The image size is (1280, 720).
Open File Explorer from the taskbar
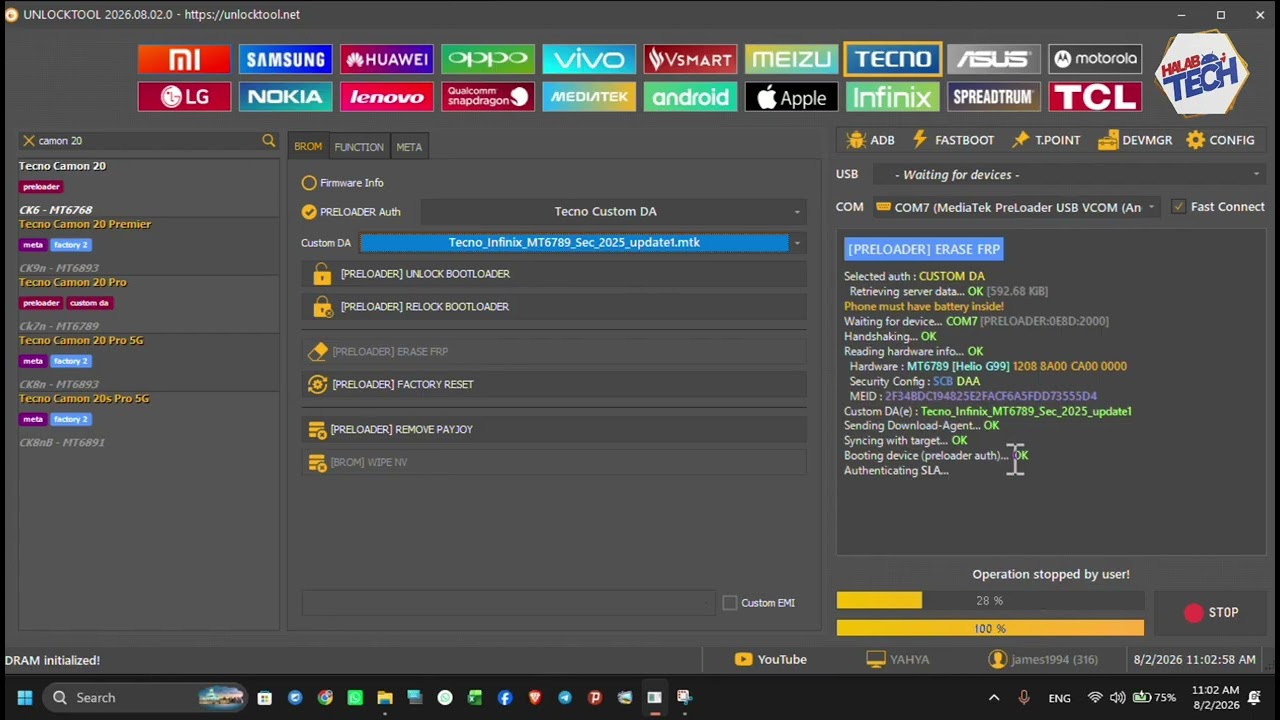385,698
